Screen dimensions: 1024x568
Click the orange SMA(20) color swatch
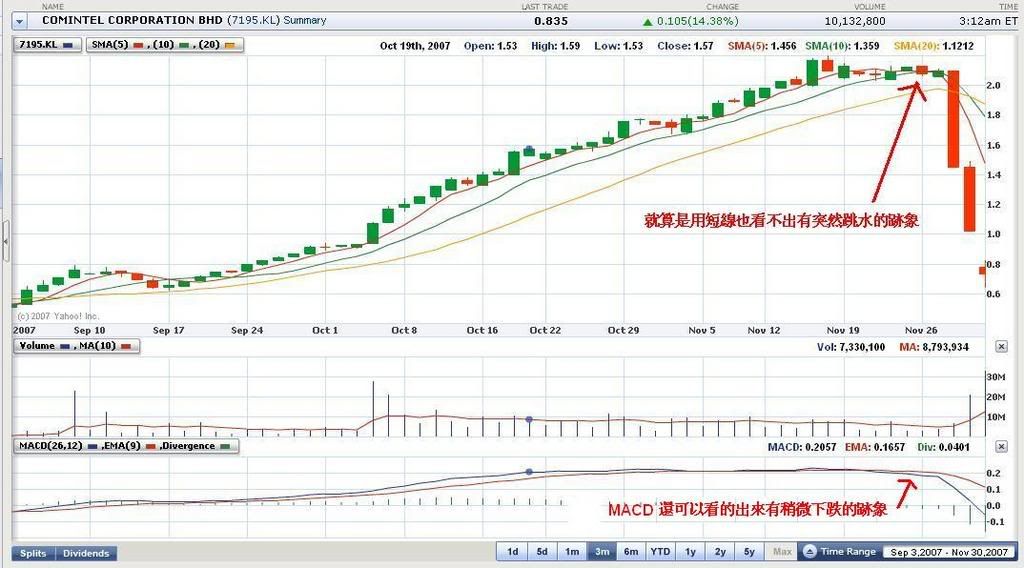pos(231,45)
